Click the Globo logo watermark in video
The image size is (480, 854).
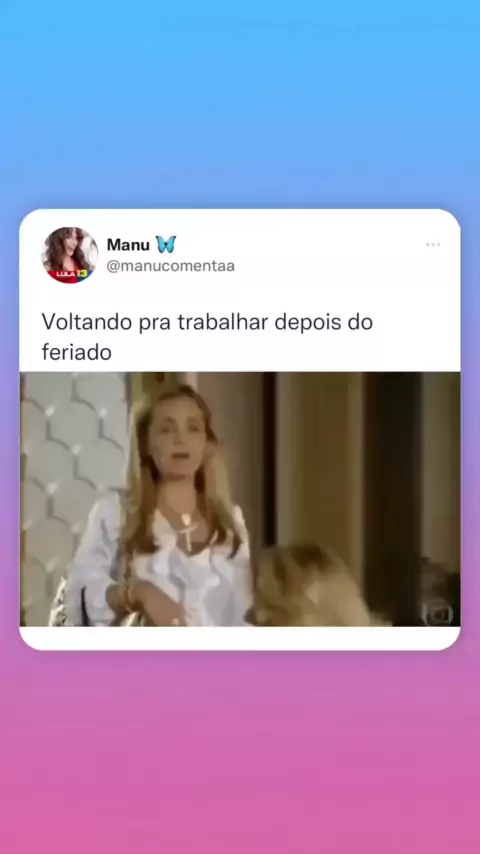click(x=438, y=611)
